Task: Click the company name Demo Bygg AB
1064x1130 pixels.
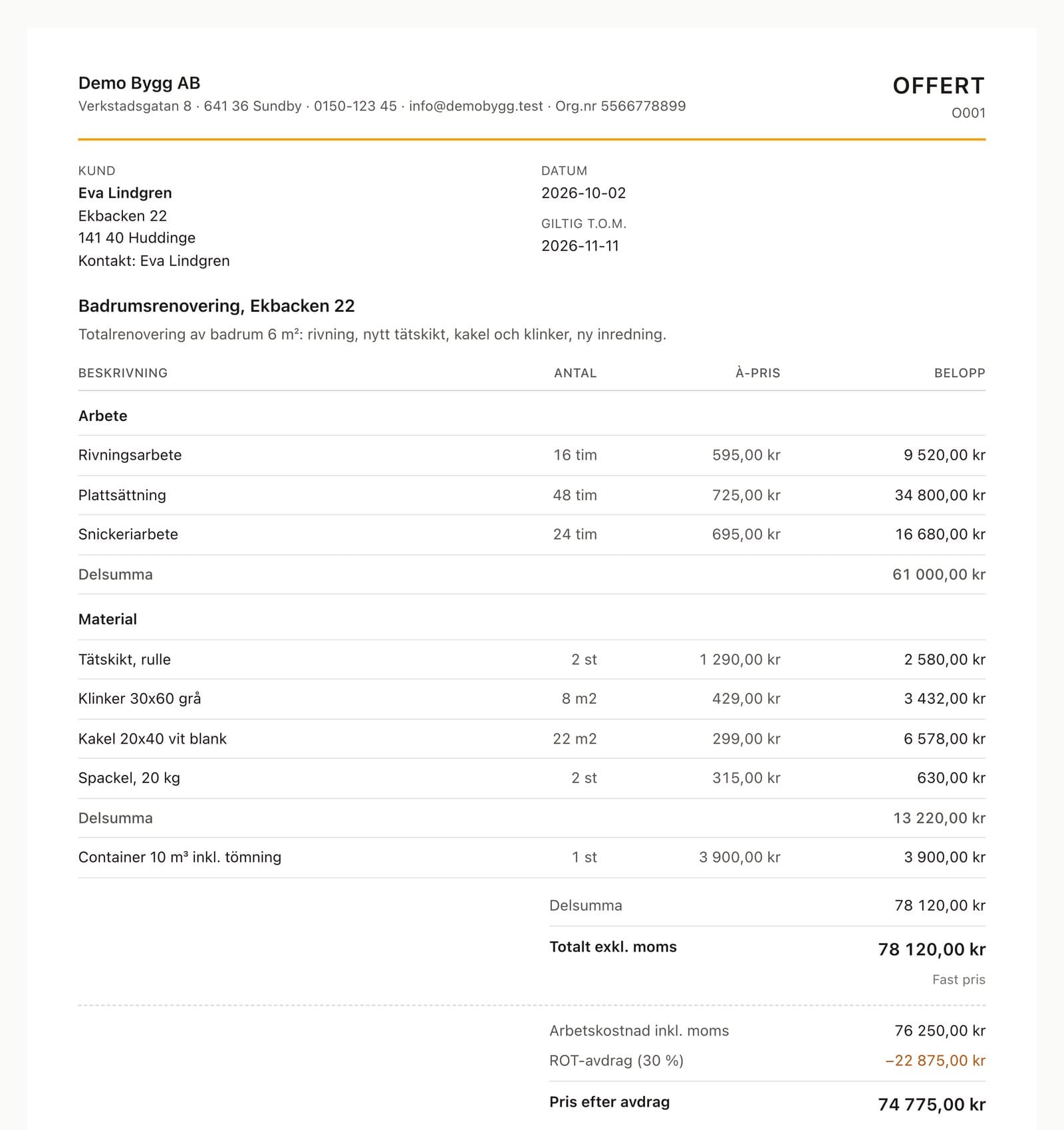Action: click(139, 83)
